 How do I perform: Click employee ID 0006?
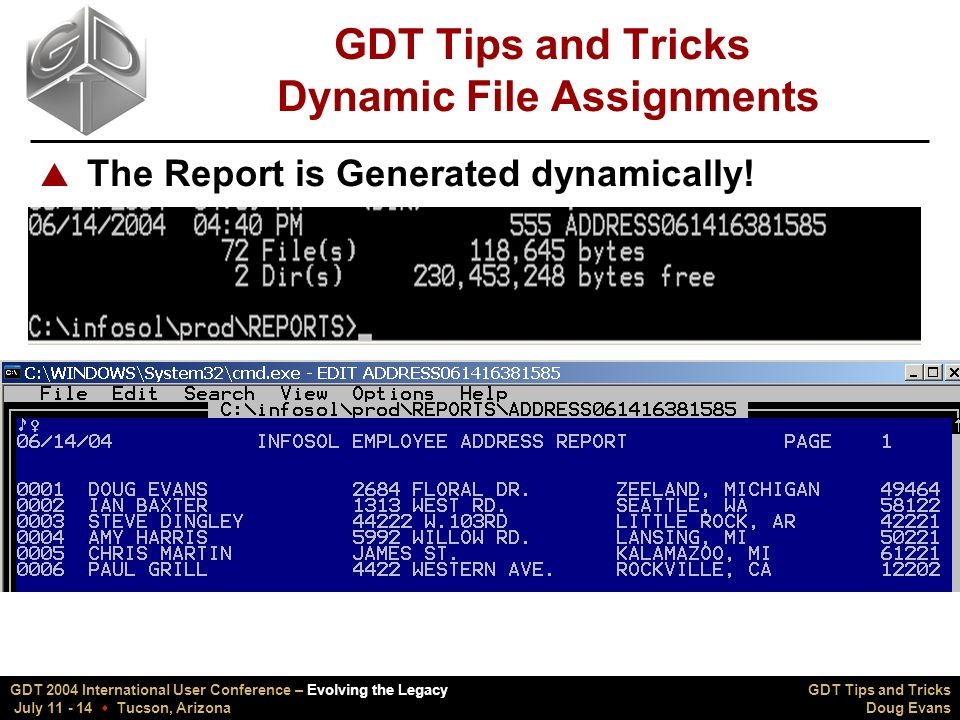pos(40,569)
